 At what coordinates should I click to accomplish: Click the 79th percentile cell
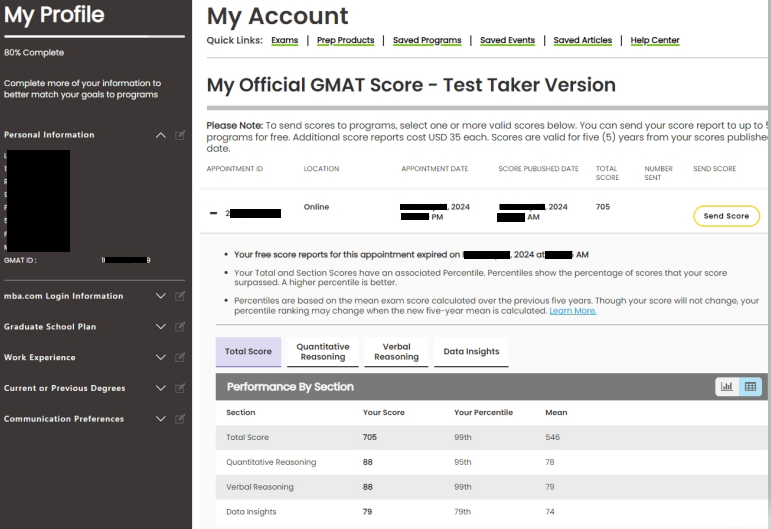point(462,512)
